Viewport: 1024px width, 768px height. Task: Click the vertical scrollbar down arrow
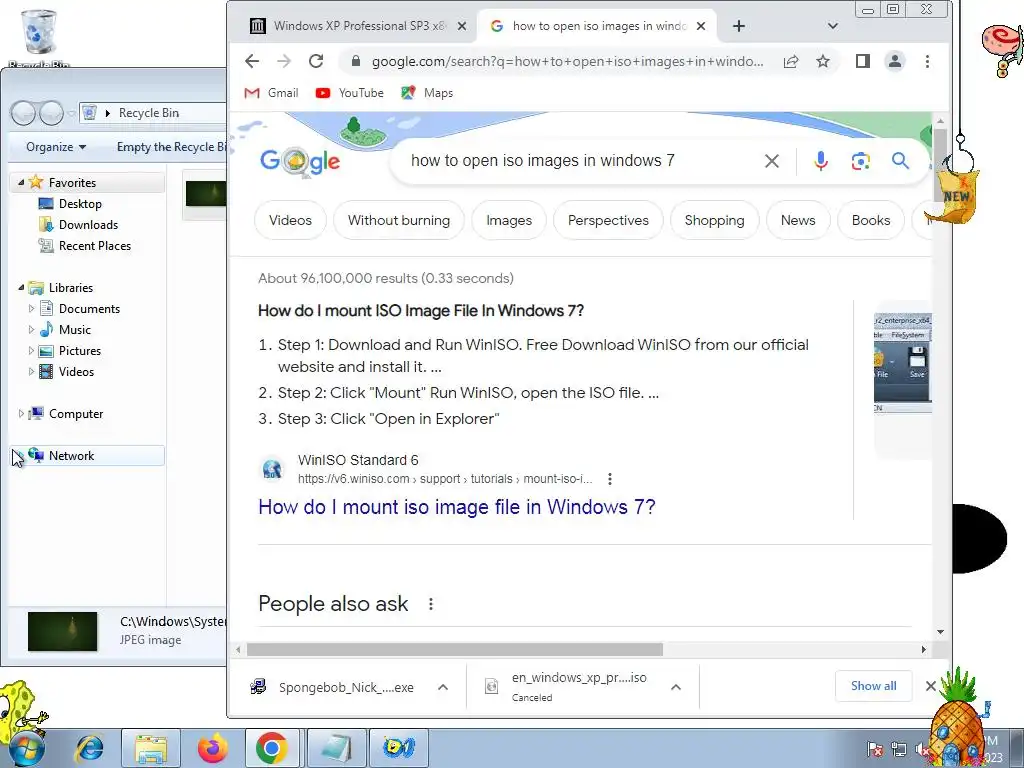coord(940,632)
